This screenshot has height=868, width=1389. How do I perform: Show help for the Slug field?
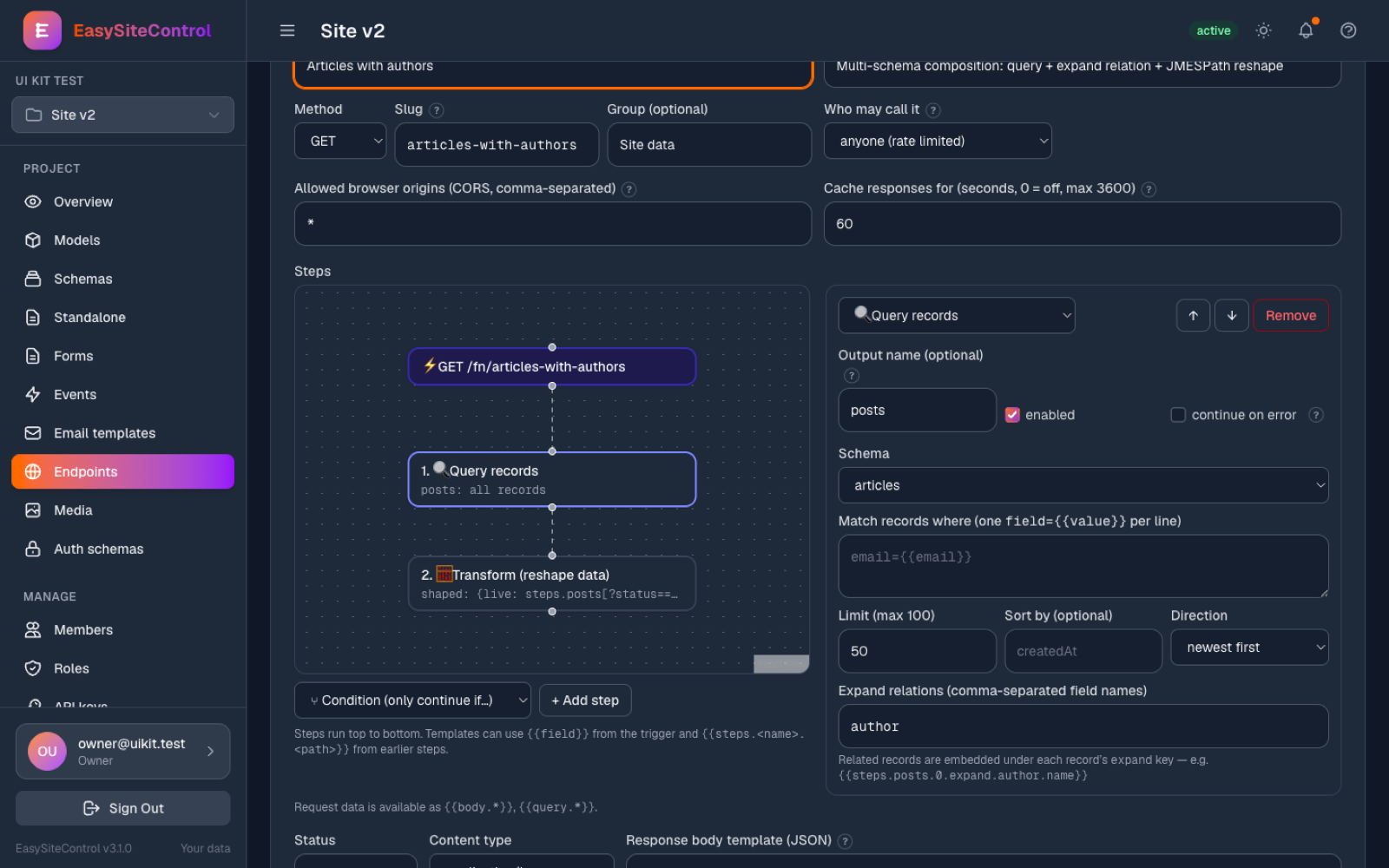point(437,110)
